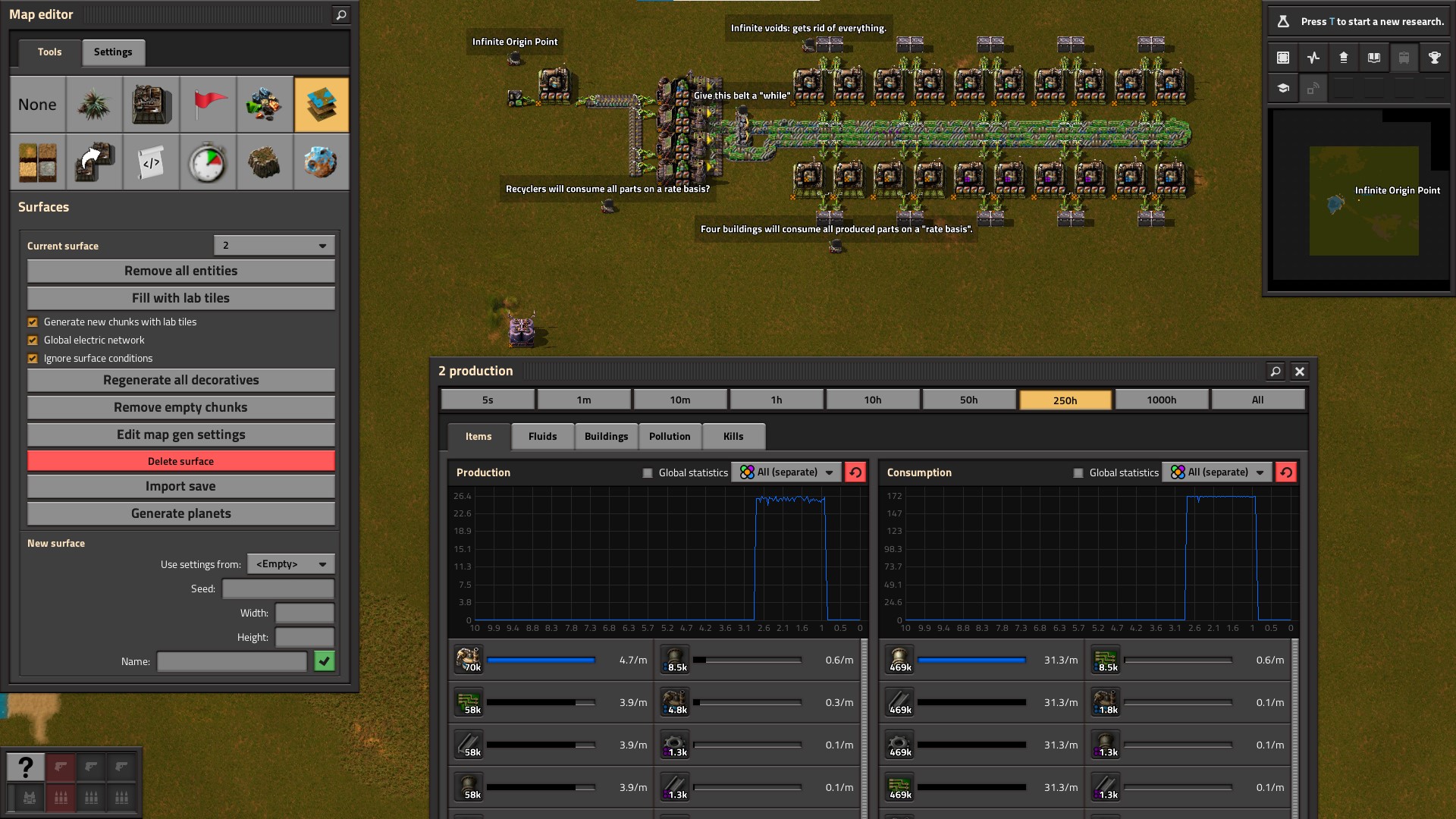The width and height of the screenshot is (1456, 819).
Task: Select the Surfaces tool icon
Action: pos(321,105)
